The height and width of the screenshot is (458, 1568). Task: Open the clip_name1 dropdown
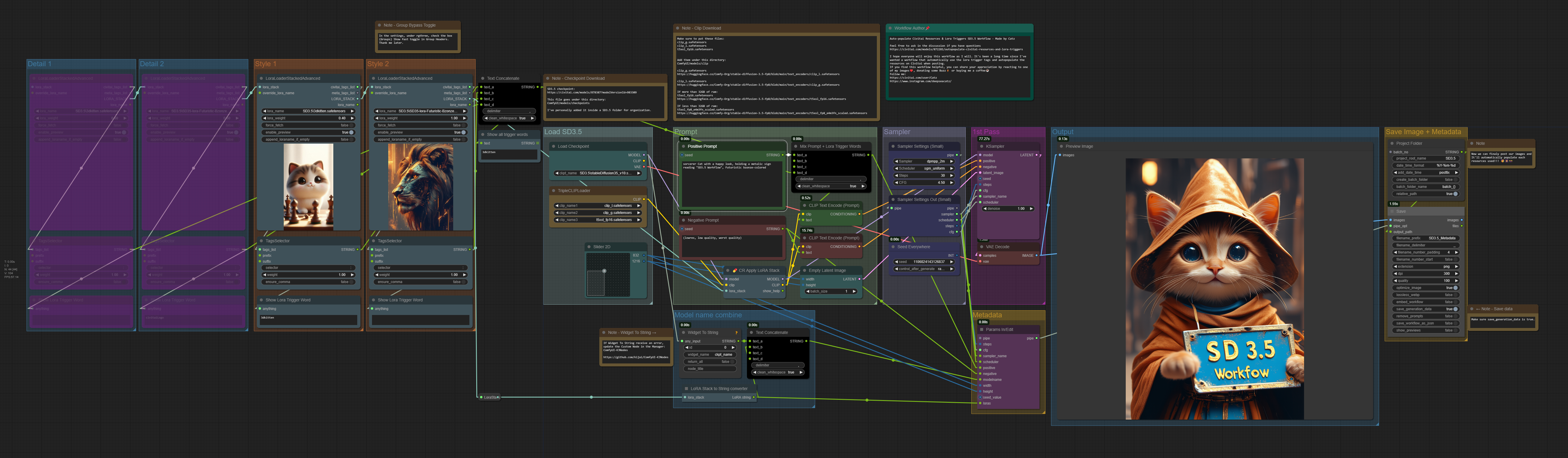(598, 205)
